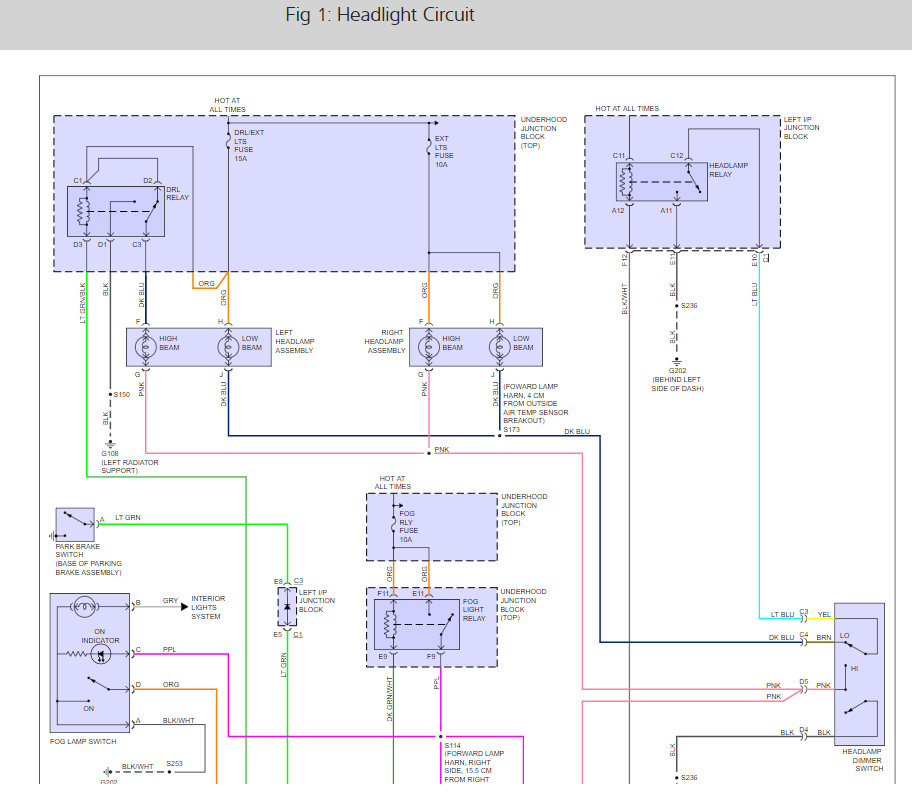Click the 'S150' splice label
The width and height of the screenshot is (912, 803).
pyautogui.click(x=122, y=394)
